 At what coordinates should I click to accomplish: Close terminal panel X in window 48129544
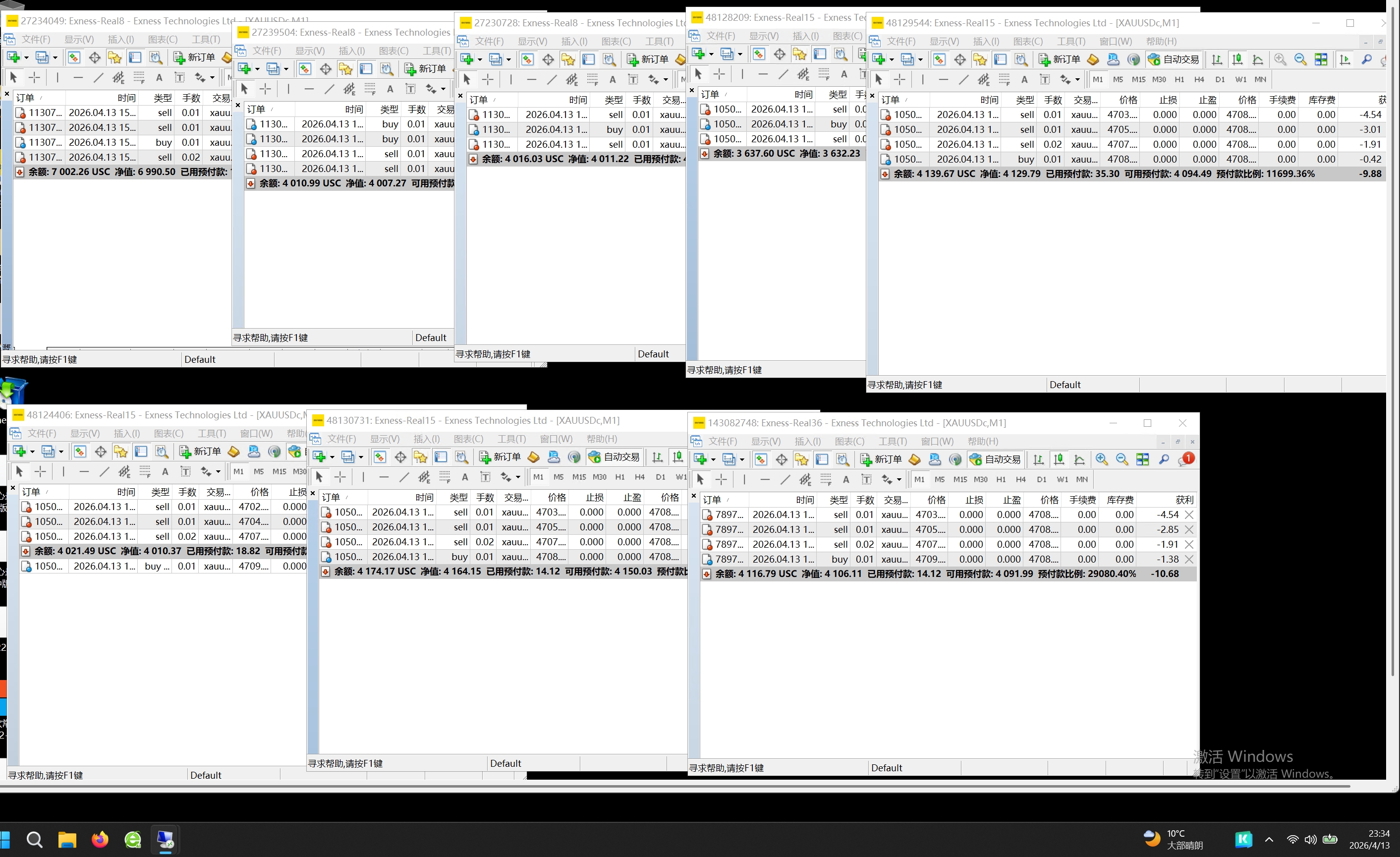click(872, 96)
